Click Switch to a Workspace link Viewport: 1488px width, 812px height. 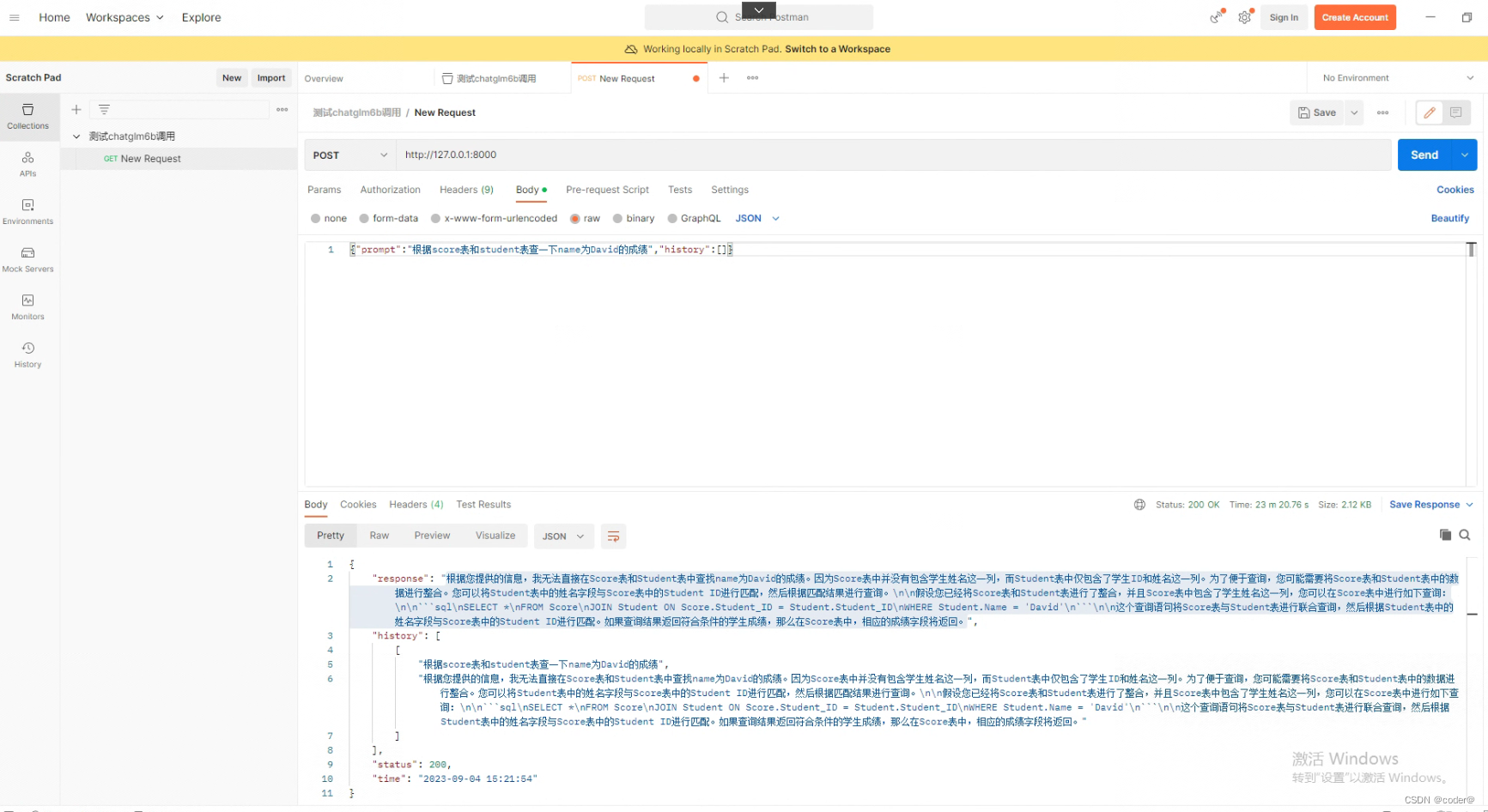[x=837, y=49]
